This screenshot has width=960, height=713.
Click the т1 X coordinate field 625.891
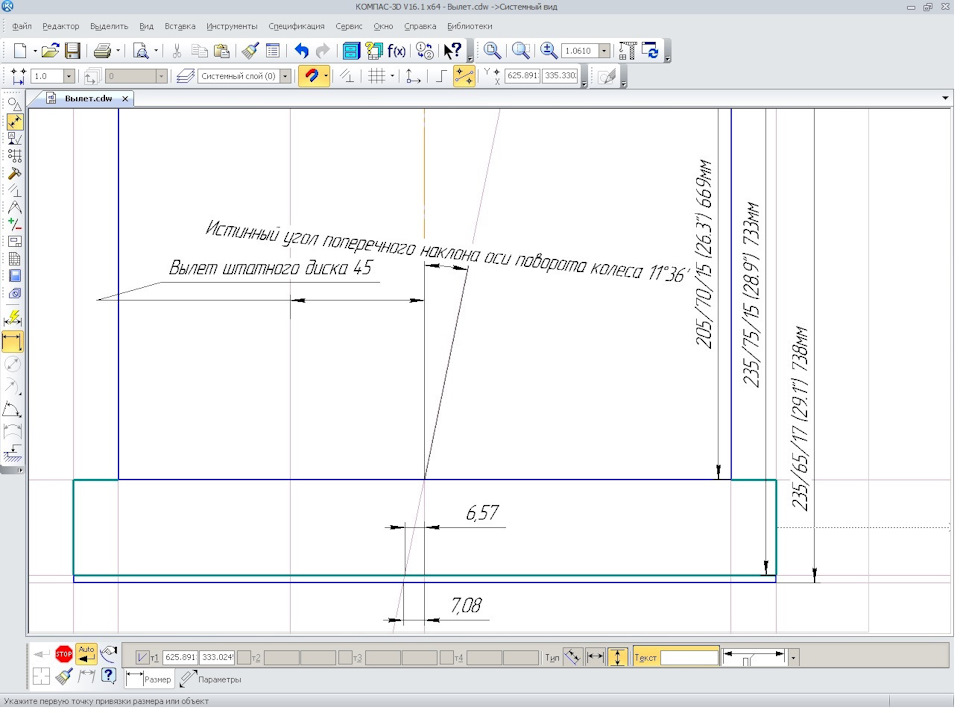[180, 657]
